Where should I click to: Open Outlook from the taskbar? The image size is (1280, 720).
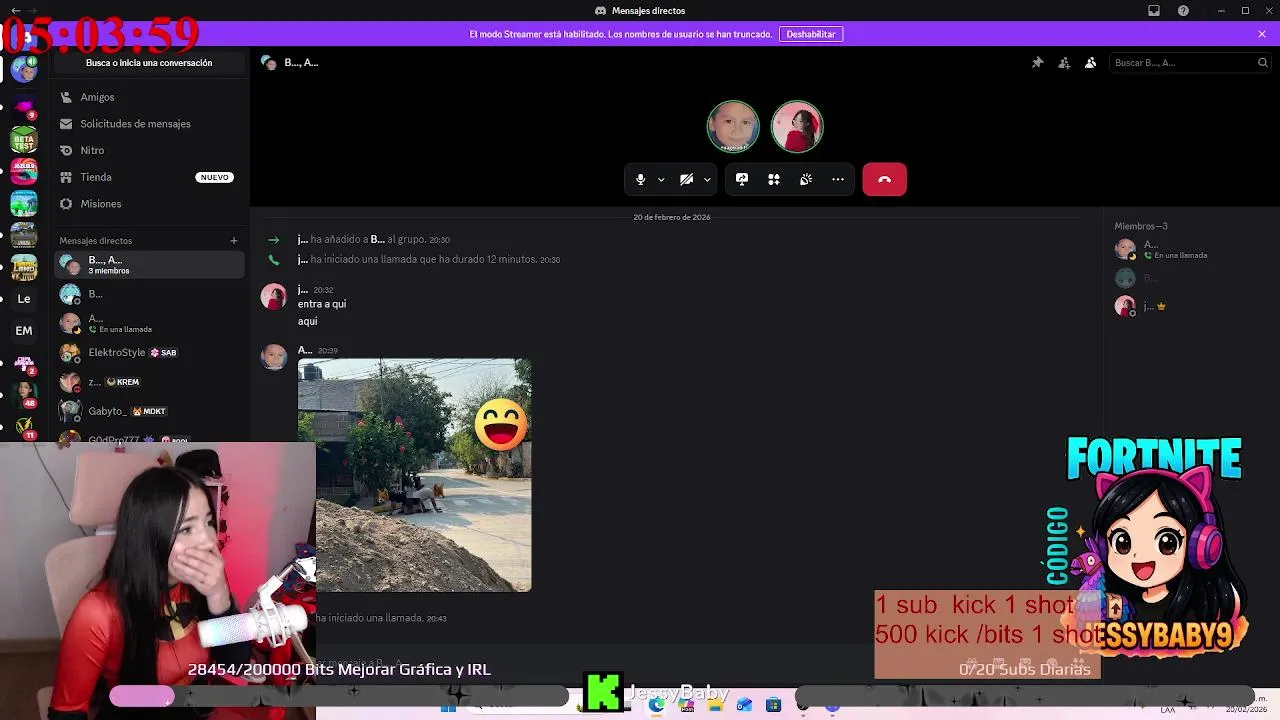pyautogui.click(x=744, y=705)
